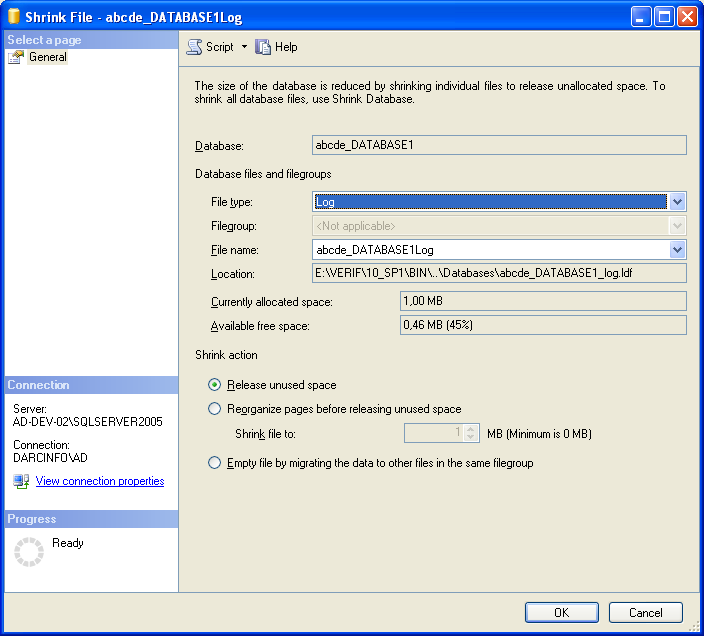The width and height of the screenshot is (704, 636).
Task: Maximize the Shrink File window
Action: point(664,17)
